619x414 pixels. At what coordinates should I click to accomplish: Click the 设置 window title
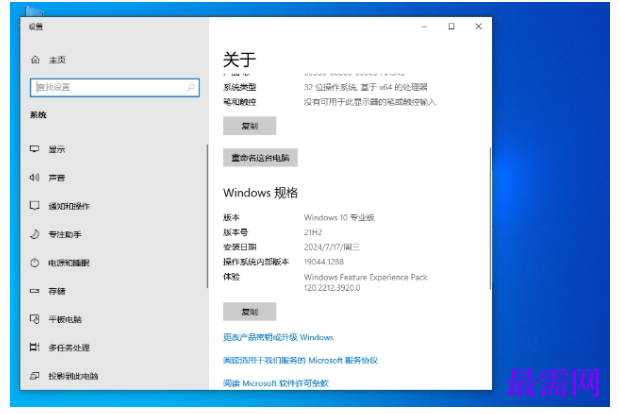36,27
